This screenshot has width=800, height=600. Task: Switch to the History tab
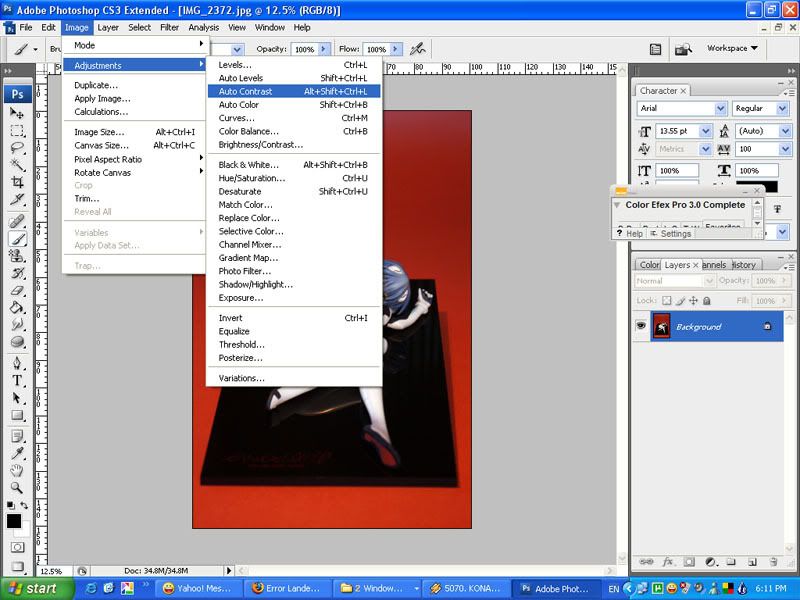pyautogui.click(x=743, y=265)
